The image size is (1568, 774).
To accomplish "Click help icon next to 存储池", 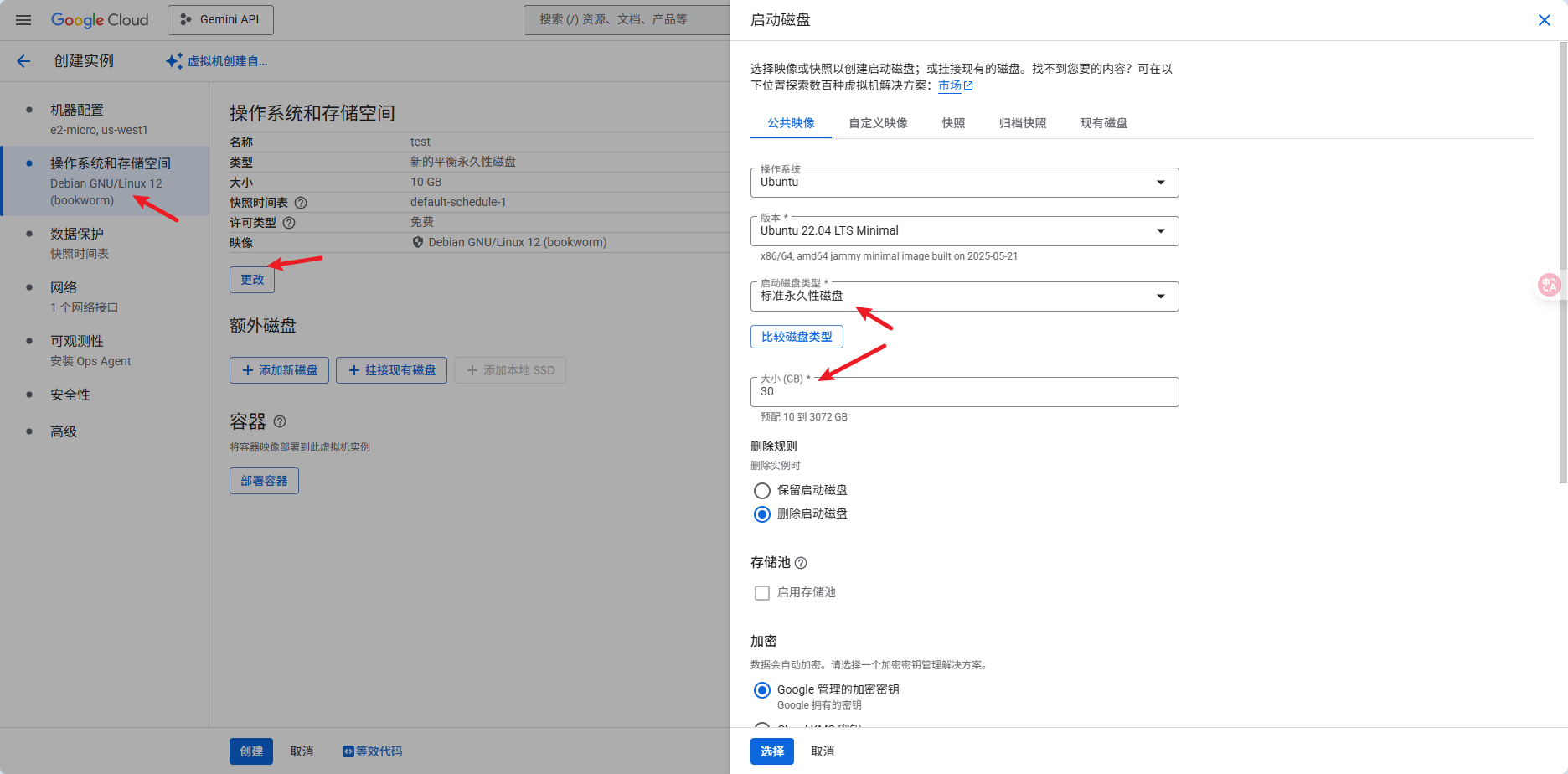I will pyautogui.click(x=801, y=563).
